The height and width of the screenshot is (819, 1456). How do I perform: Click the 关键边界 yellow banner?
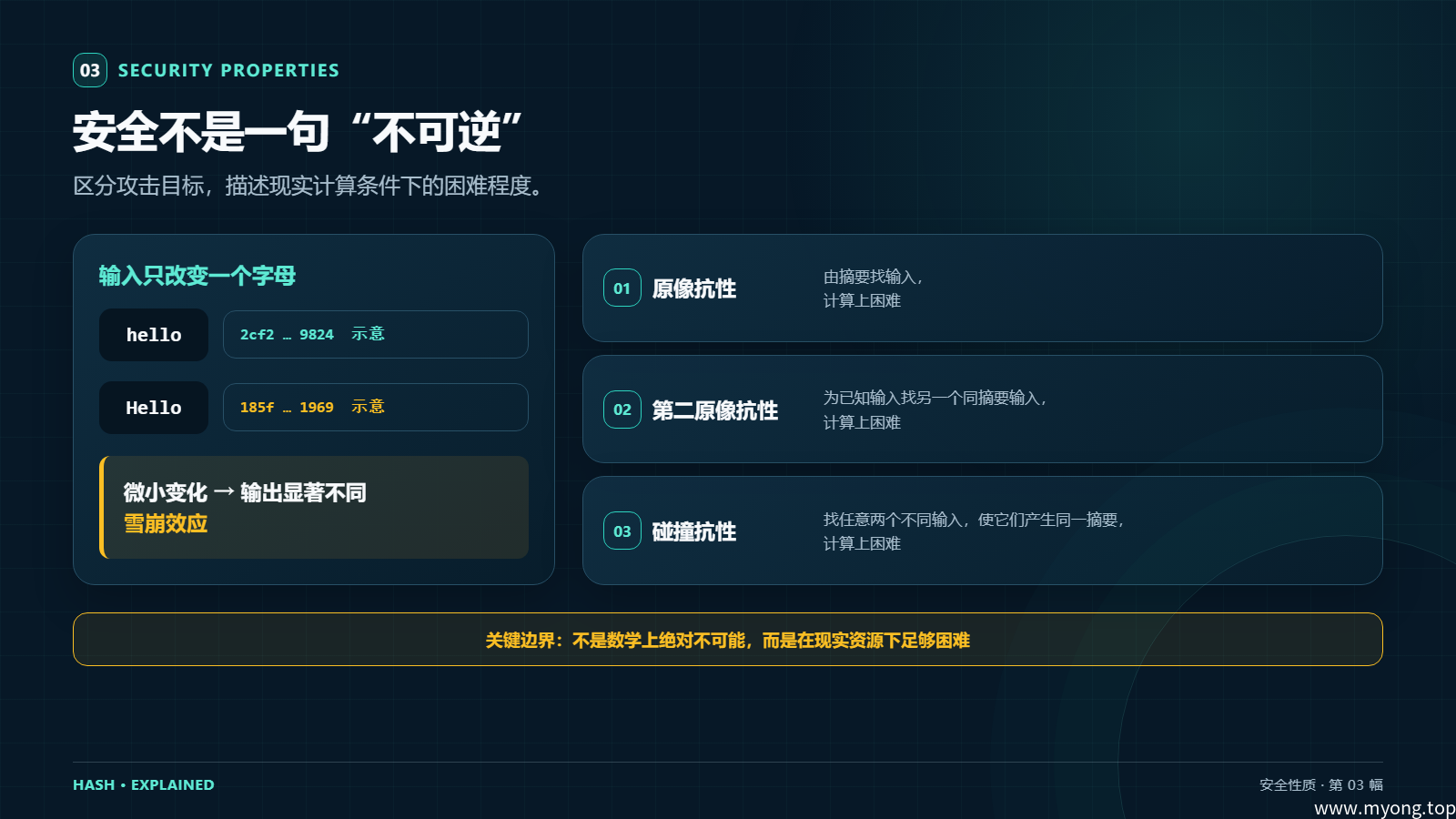click(728, 640)
